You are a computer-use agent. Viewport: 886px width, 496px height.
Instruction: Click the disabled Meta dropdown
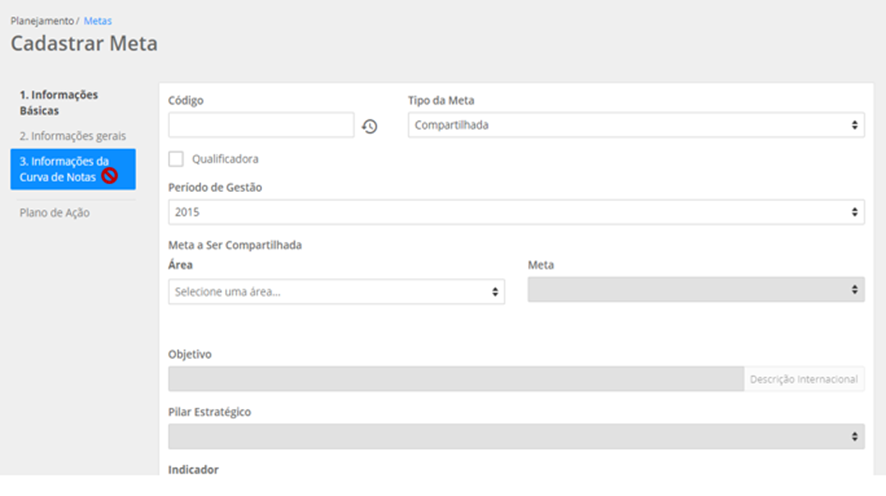(x=695, y=290)
